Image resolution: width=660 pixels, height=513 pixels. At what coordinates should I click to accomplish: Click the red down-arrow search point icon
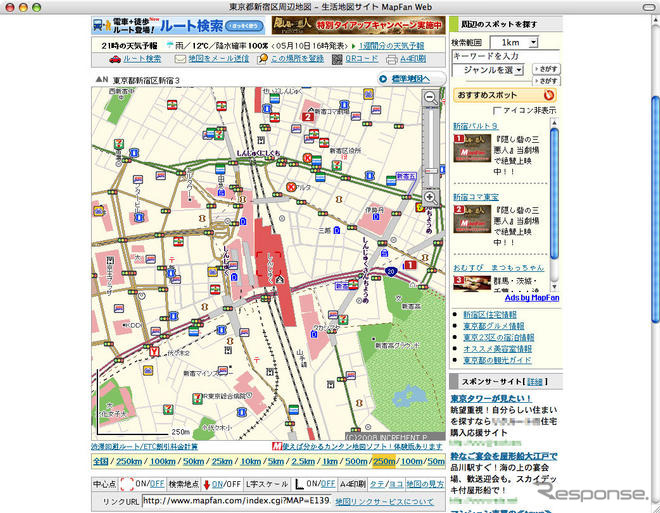[x=206, y=484]
